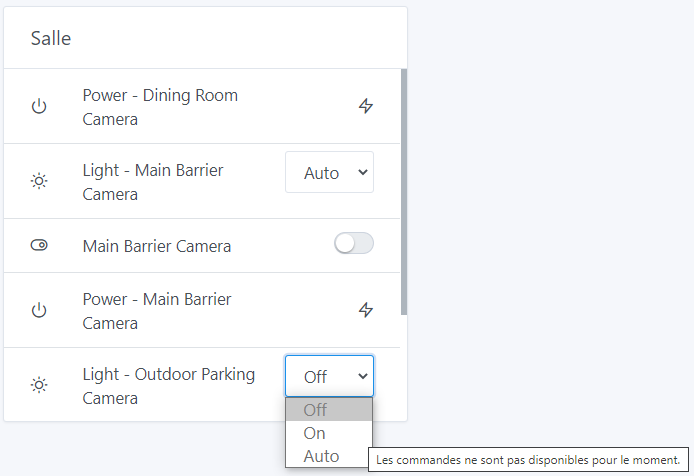The image size is (694, 476).
Task: Toggle the Main Barrier Camera switch
Action: pos(354,243)
